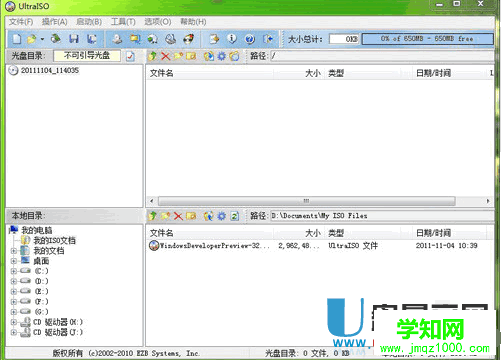Sort image list by 文件名 column header
Screen dimensions: 501x360
(210, 73)
